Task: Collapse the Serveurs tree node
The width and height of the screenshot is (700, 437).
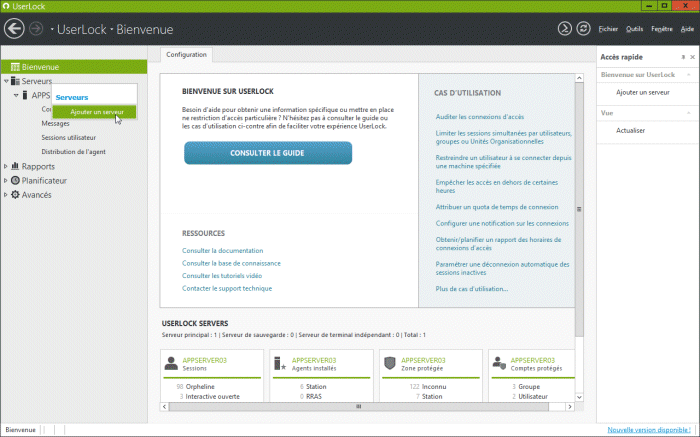Action: [x=6, y=81]
